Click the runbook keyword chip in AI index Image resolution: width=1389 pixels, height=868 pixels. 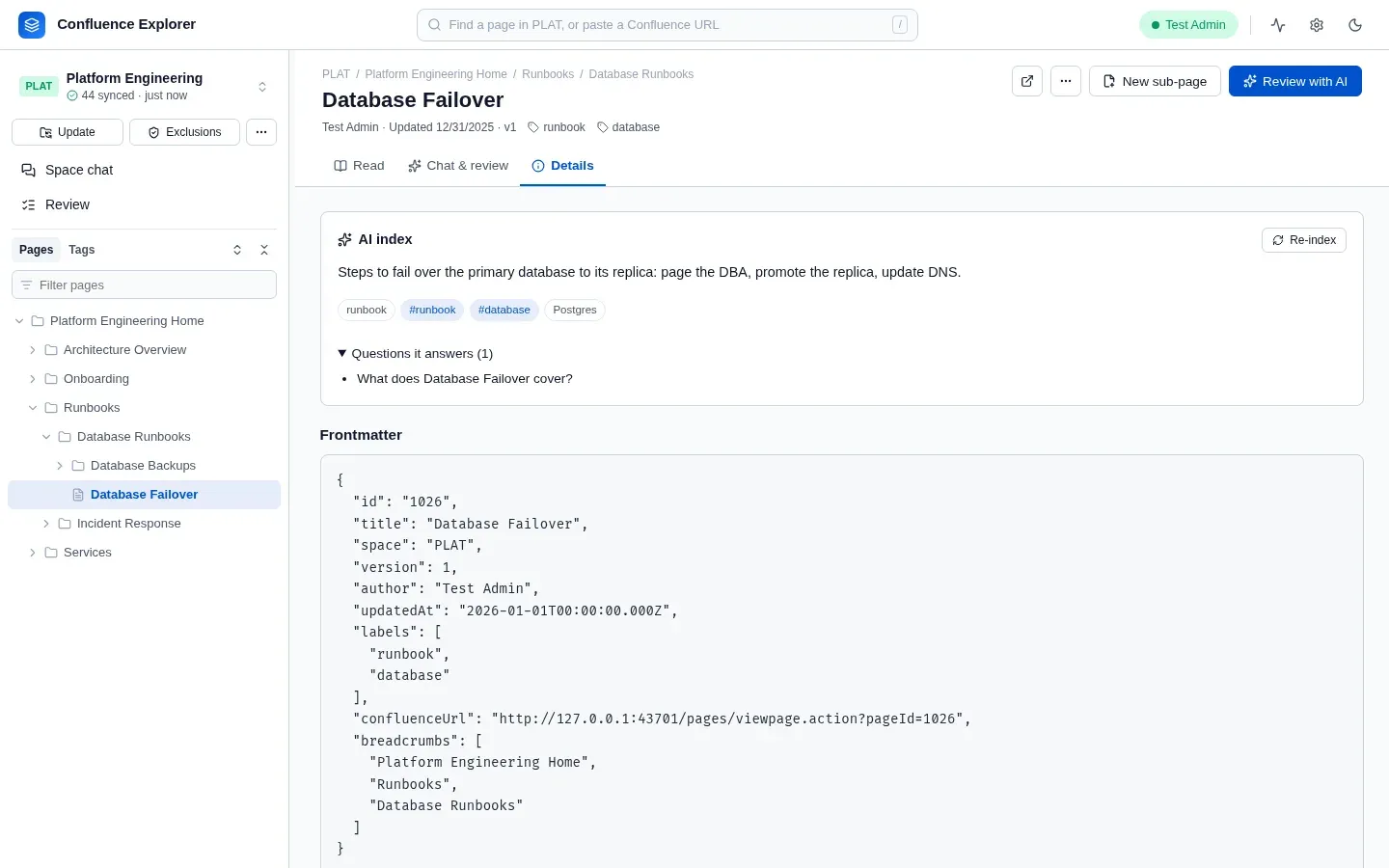point(367,310)
